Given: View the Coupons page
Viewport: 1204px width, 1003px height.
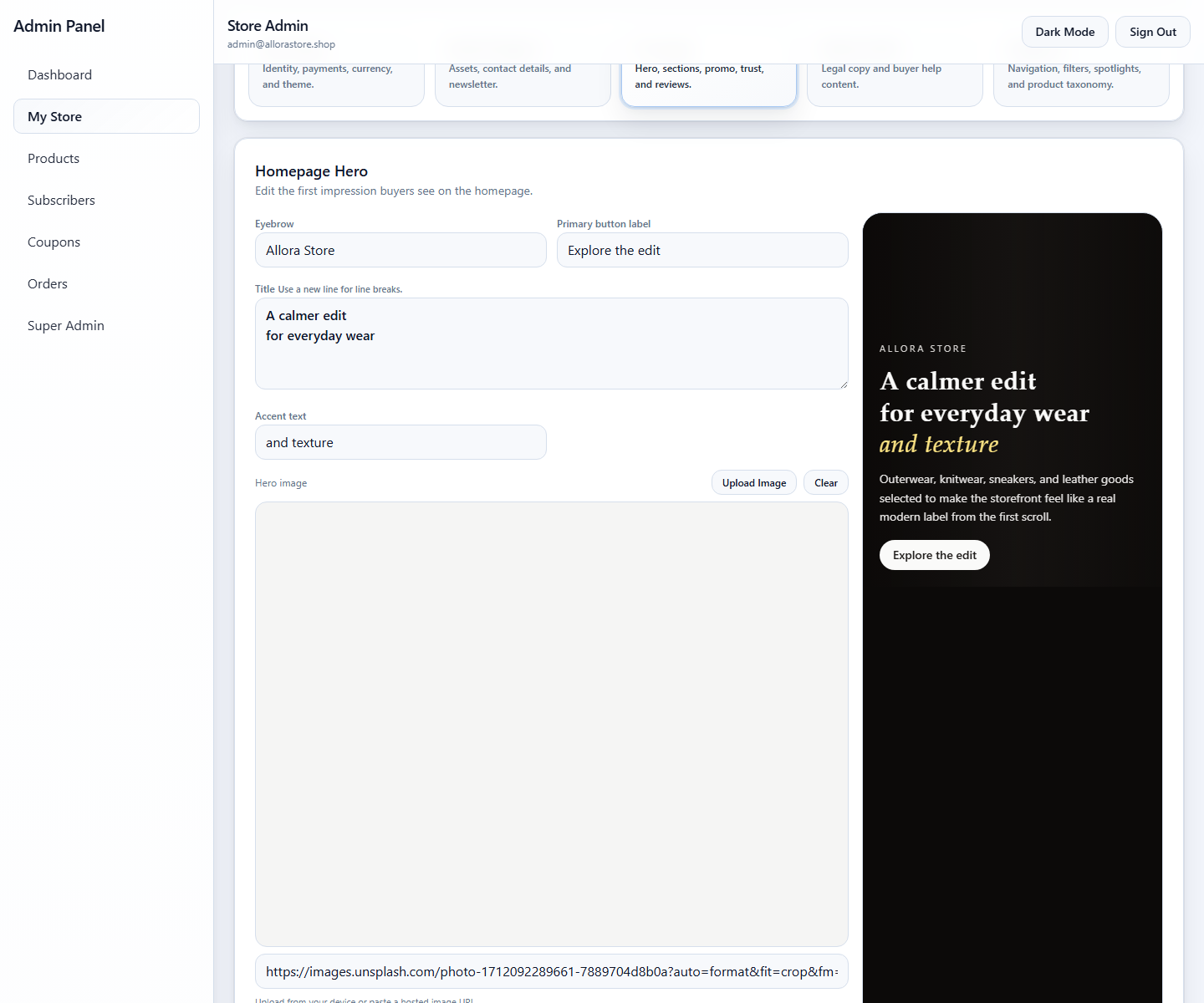Looking at the screenshot, I should (54, 242).
